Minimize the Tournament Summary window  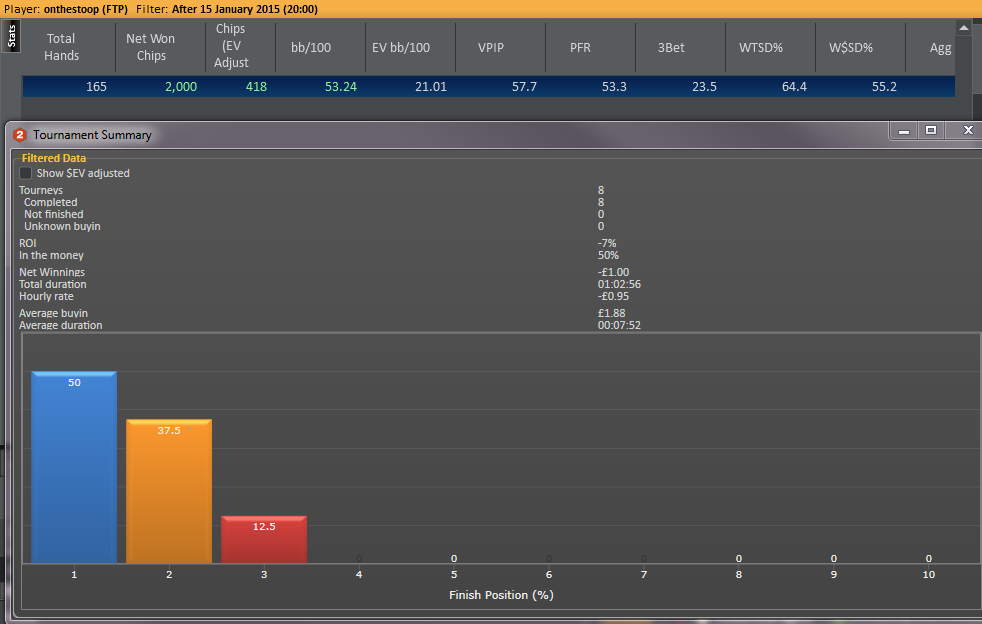tap(904, 130)
